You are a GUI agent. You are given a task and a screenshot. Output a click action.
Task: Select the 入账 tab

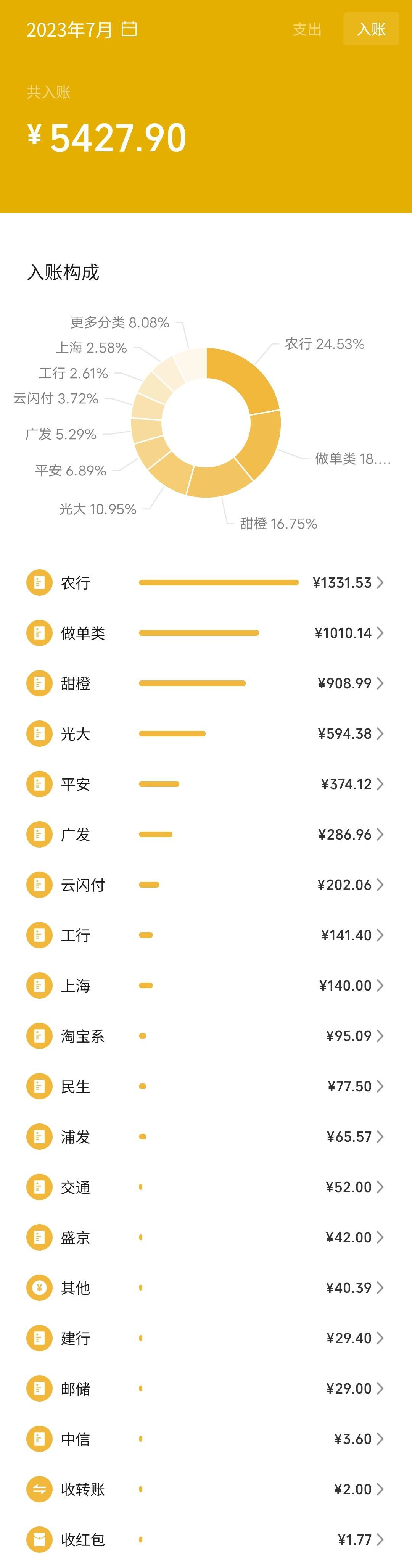371,29
